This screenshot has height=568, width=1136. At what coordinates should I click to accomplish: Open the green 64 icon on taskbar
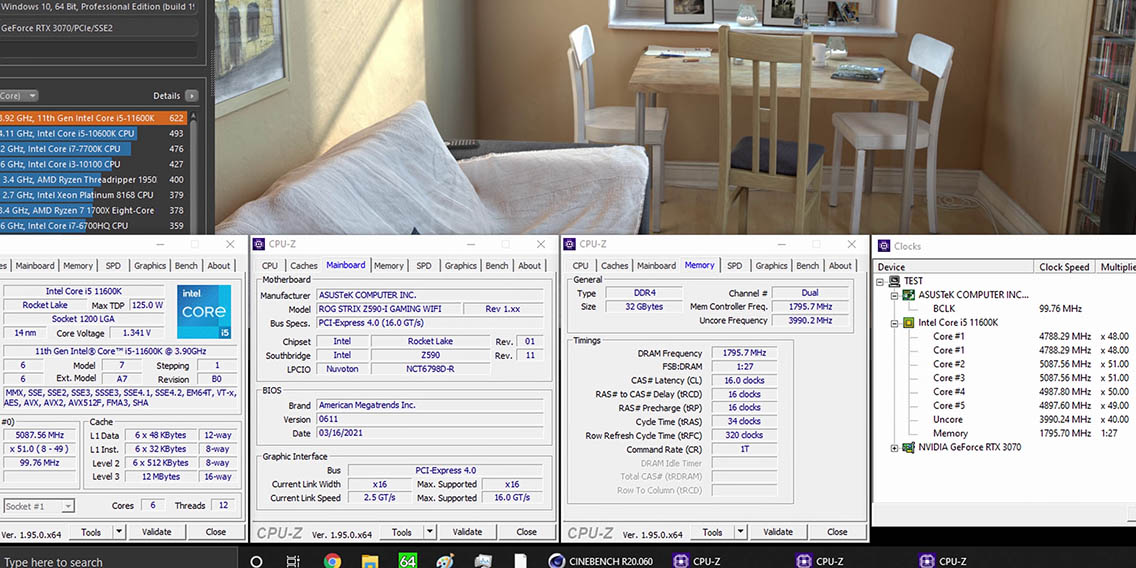click(x=408, y=561)
